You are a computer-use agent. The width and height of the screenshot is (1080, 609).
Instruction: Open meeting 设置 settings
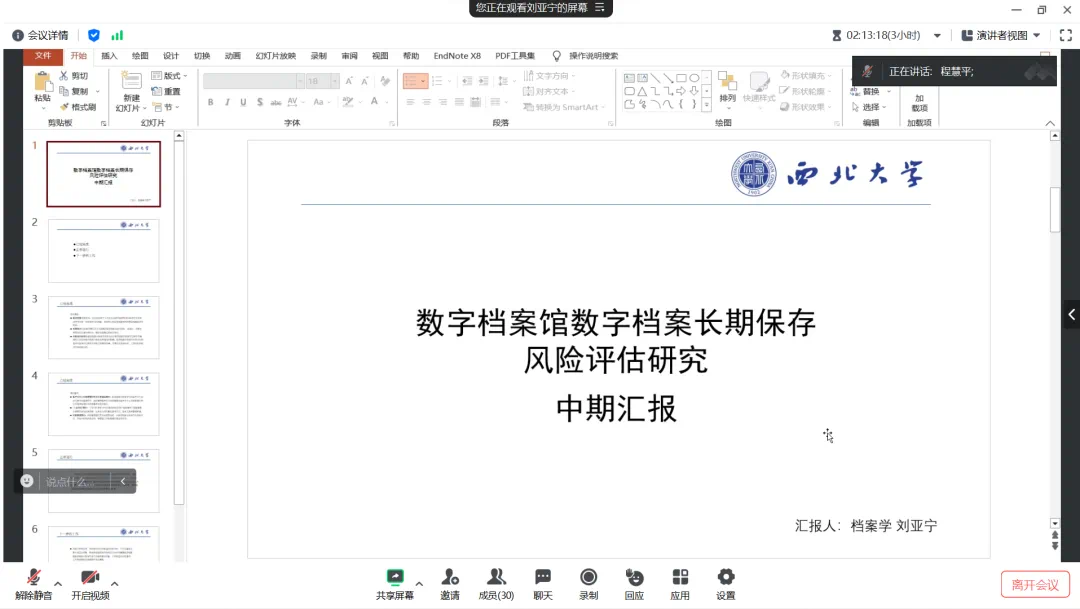[x=726, y=578]
